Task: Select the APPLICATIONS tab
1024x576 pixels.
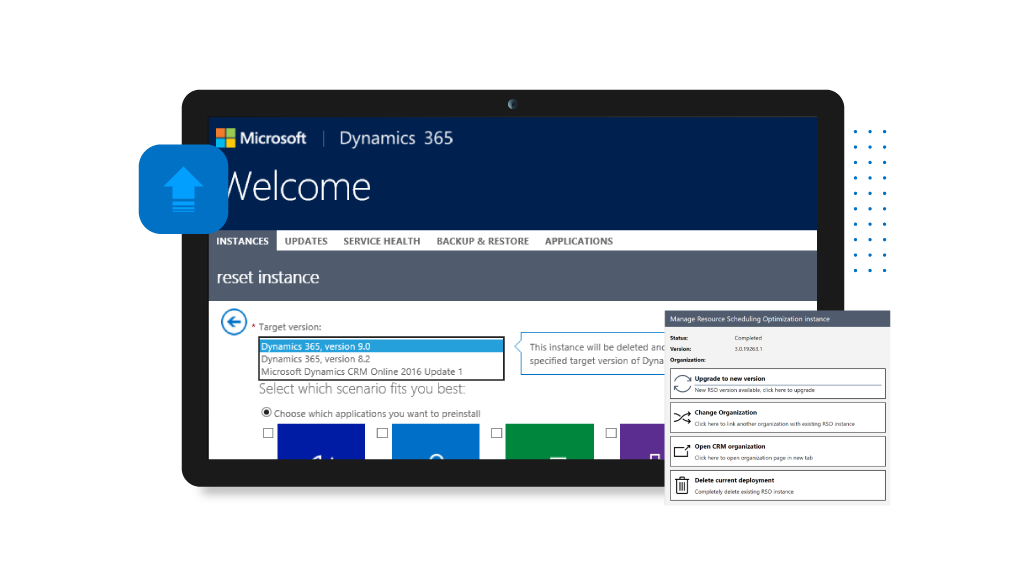Action: [x=579, y=241]
